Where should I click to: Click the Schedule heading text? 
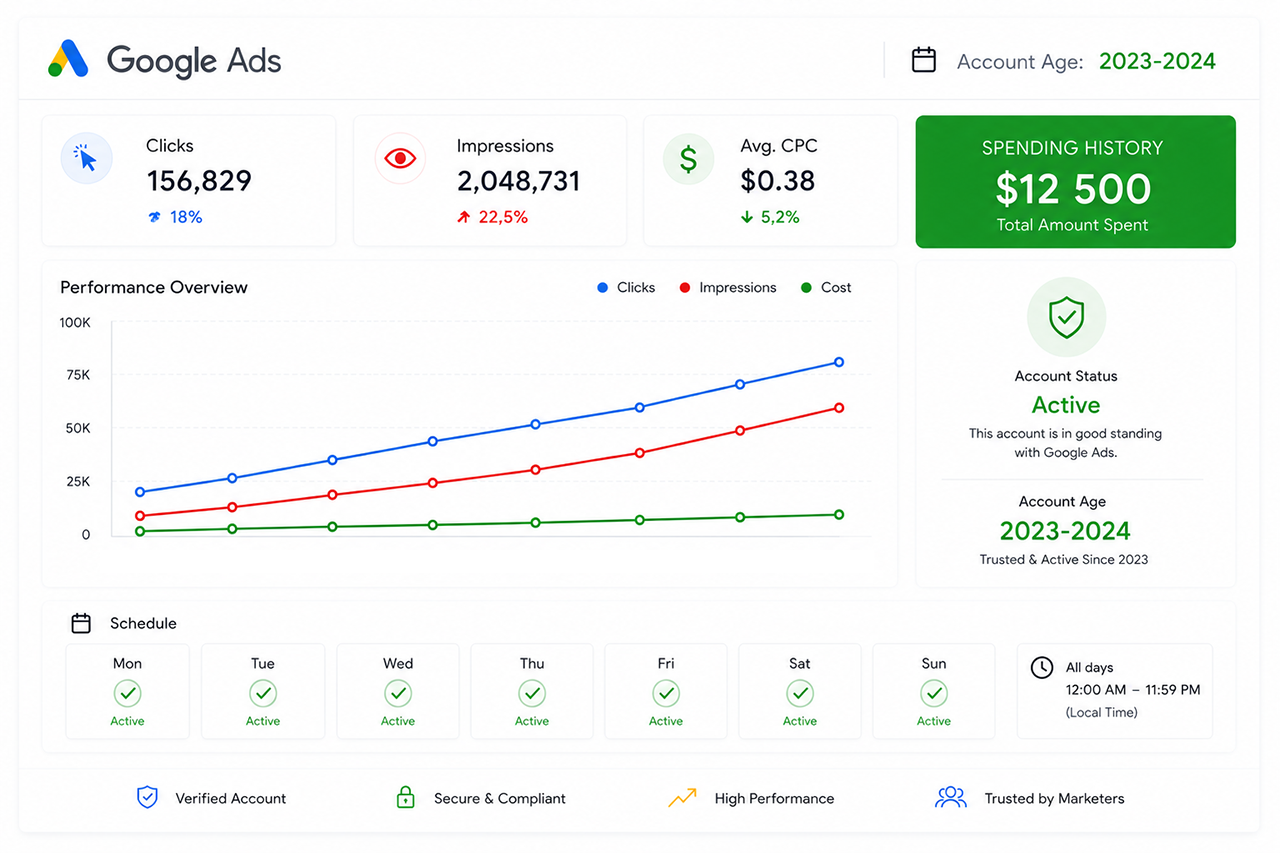coord(143,623)
